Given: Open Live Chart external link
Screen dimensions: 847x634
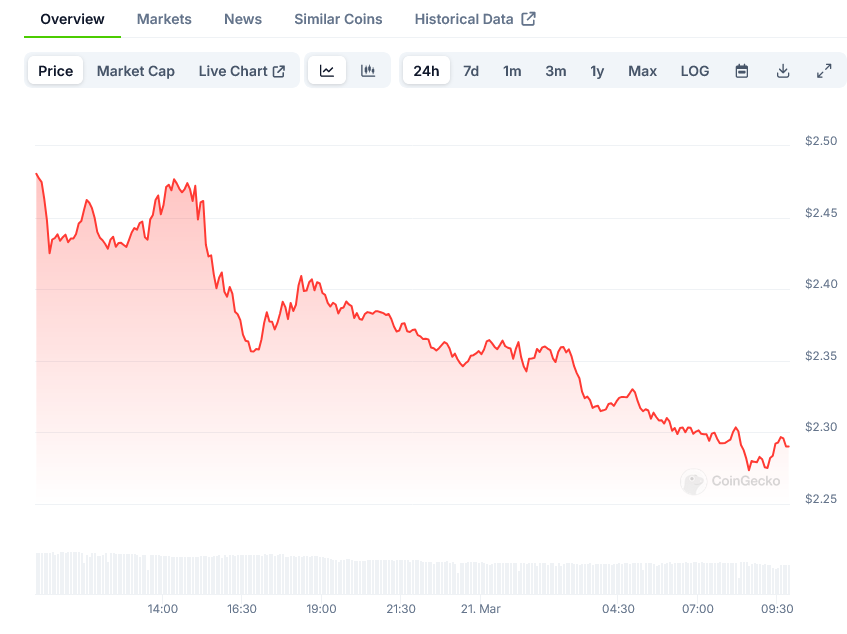Looking at the screenshot, I should point(242,71).
